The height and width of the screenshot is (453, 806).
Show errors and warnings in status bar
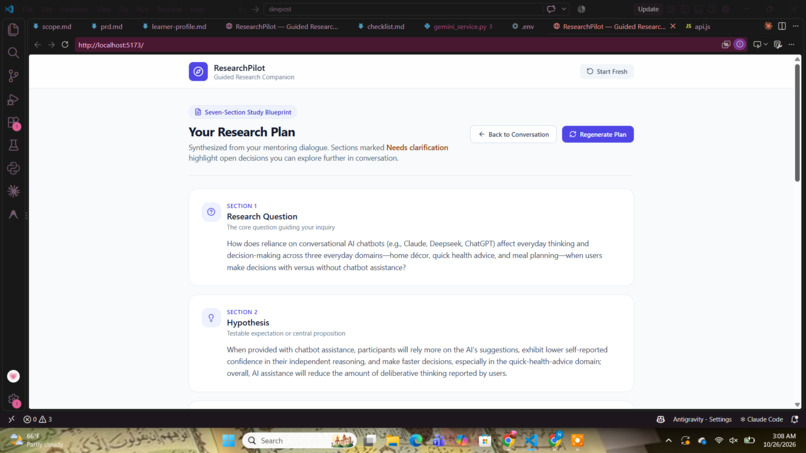pyautogui.click(x=38, y=419)
